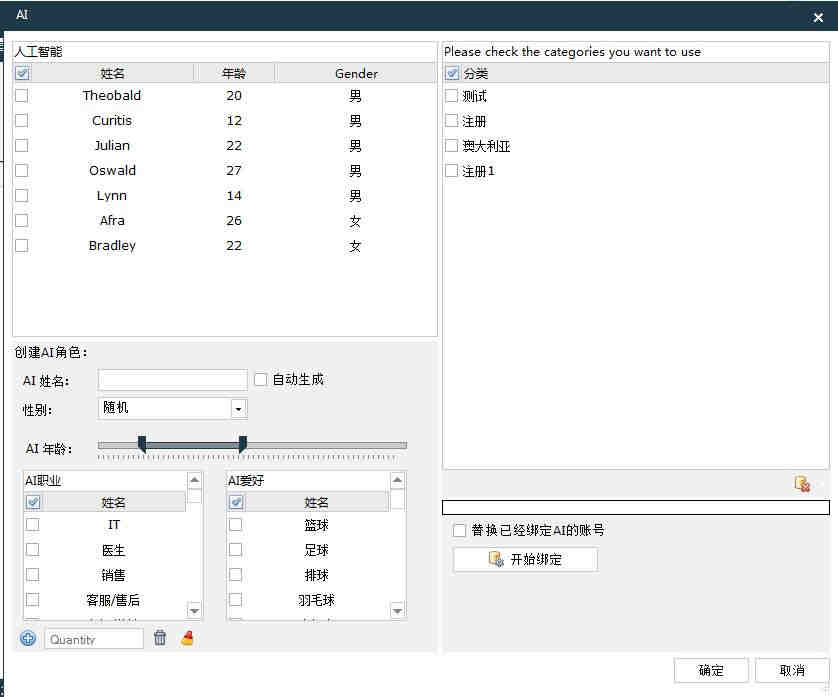Check the box for Bradley
This screenshot has width=838, height=697.
[22, 245]
